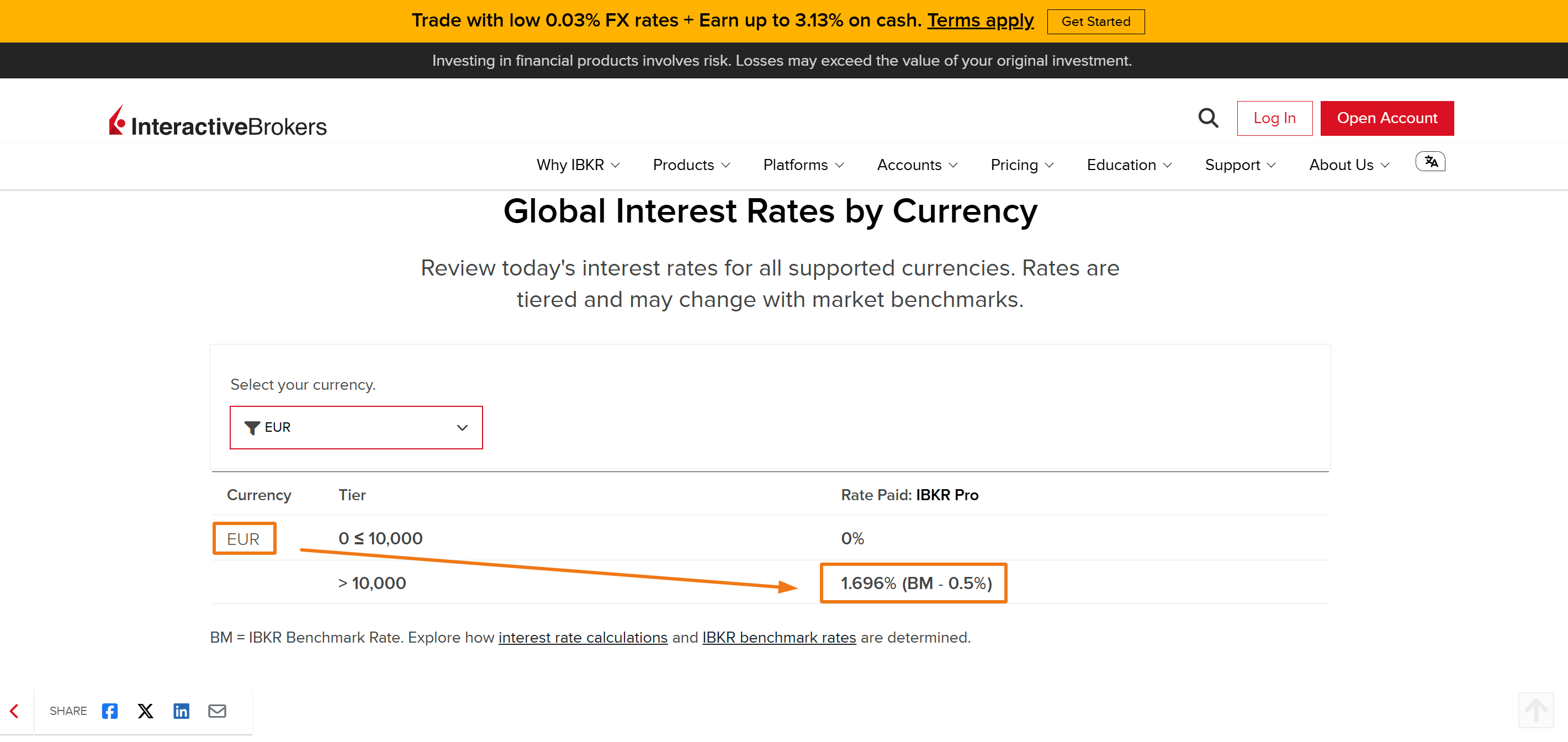Click the 'Global Interest Rates by Currency' heading
Viewport: 1568px width, 742px height.
click(x=770, y=211)
